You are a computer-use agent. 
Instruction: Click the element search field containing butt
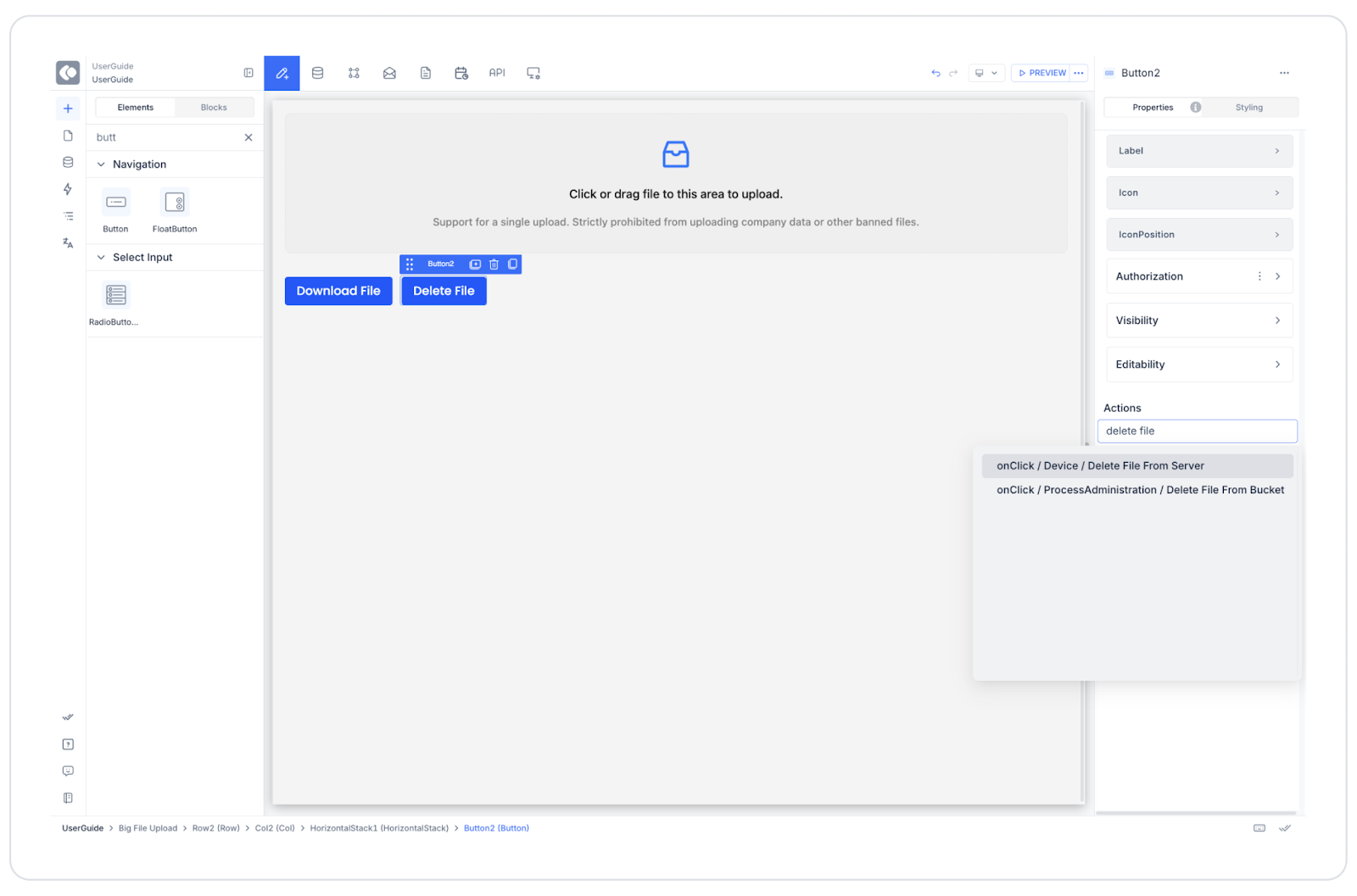pyautogui.click(x=166, y=137)
